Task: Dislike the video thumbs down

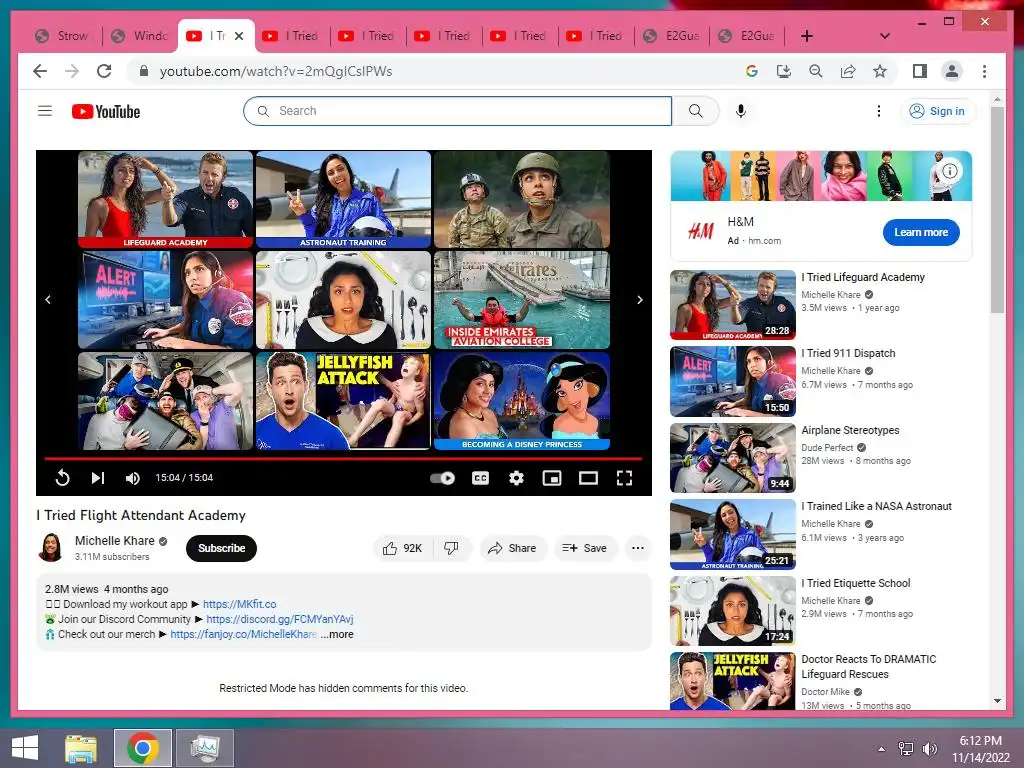Action: coord(451,548)
